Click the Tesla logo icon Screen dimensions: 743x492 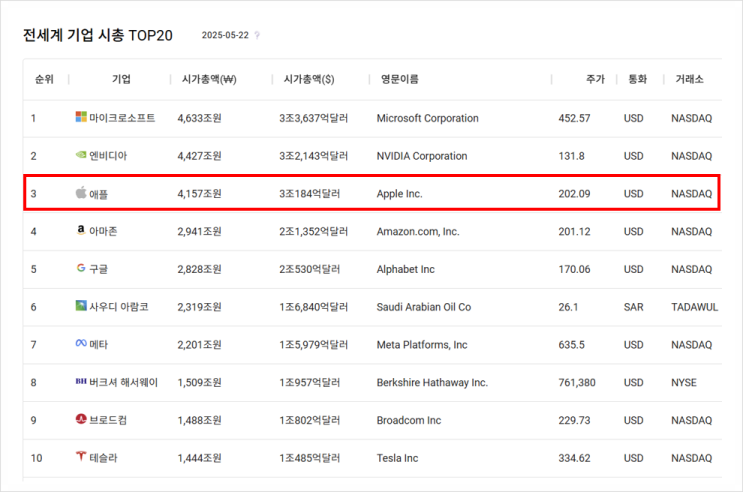pyautogui.click(x=81, y=456)
